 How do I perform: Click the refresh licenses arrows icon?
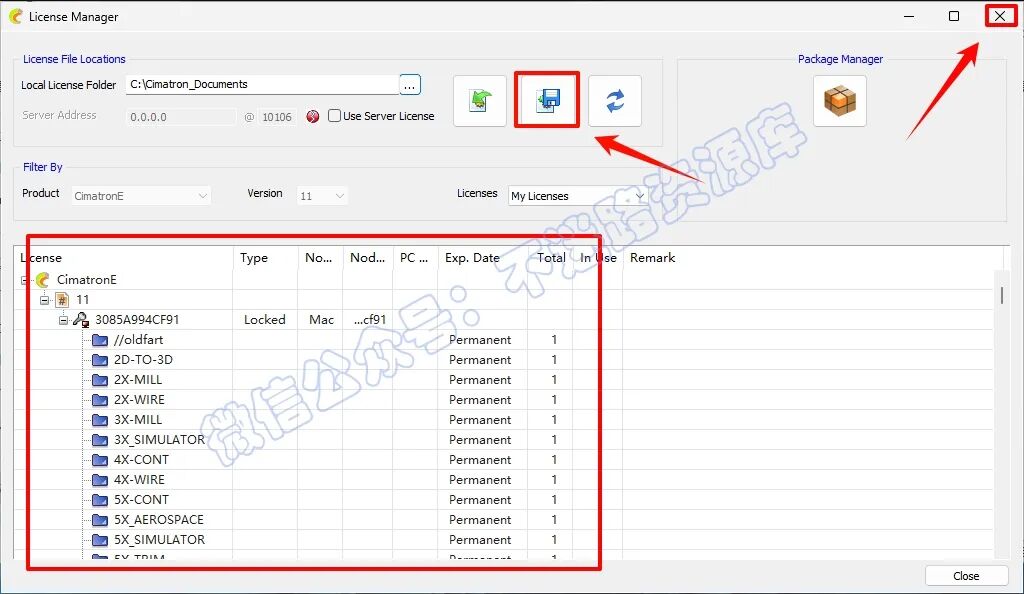(615, 101)
